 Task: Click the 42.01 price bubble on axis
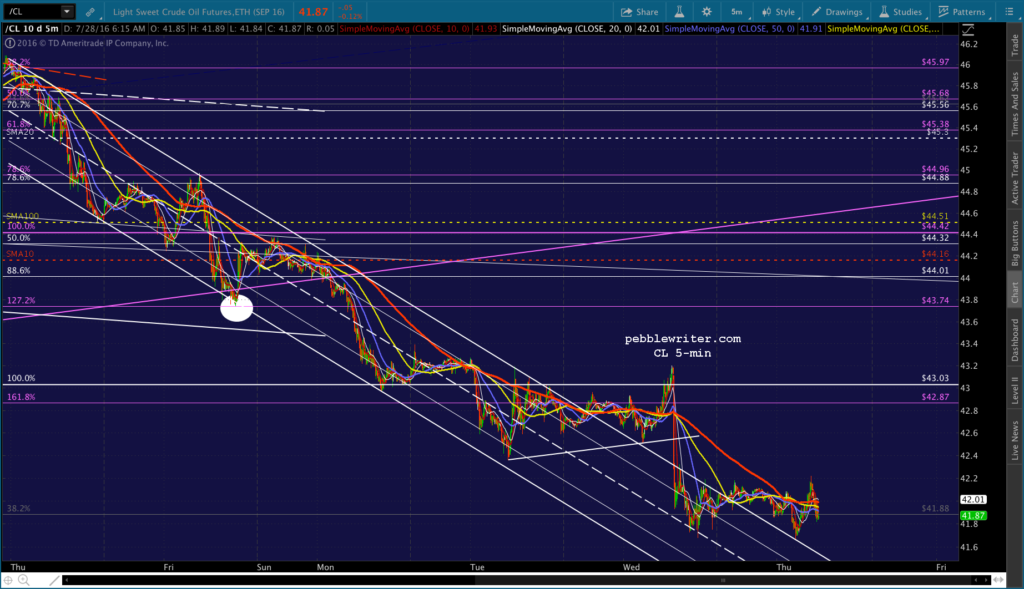coord(973,500)
